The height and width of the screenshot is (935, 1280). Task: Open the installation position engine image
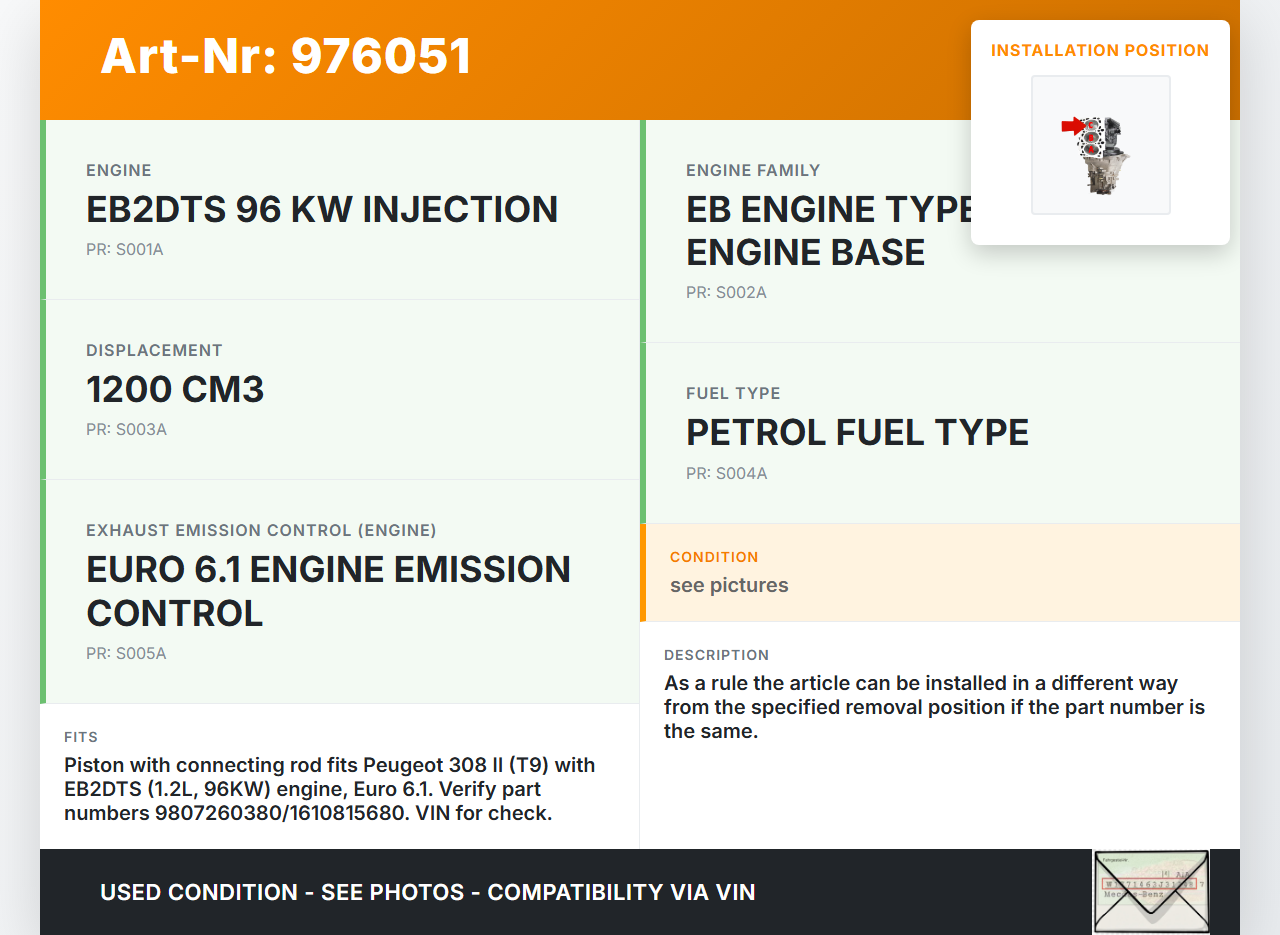tap(1101, 146)
